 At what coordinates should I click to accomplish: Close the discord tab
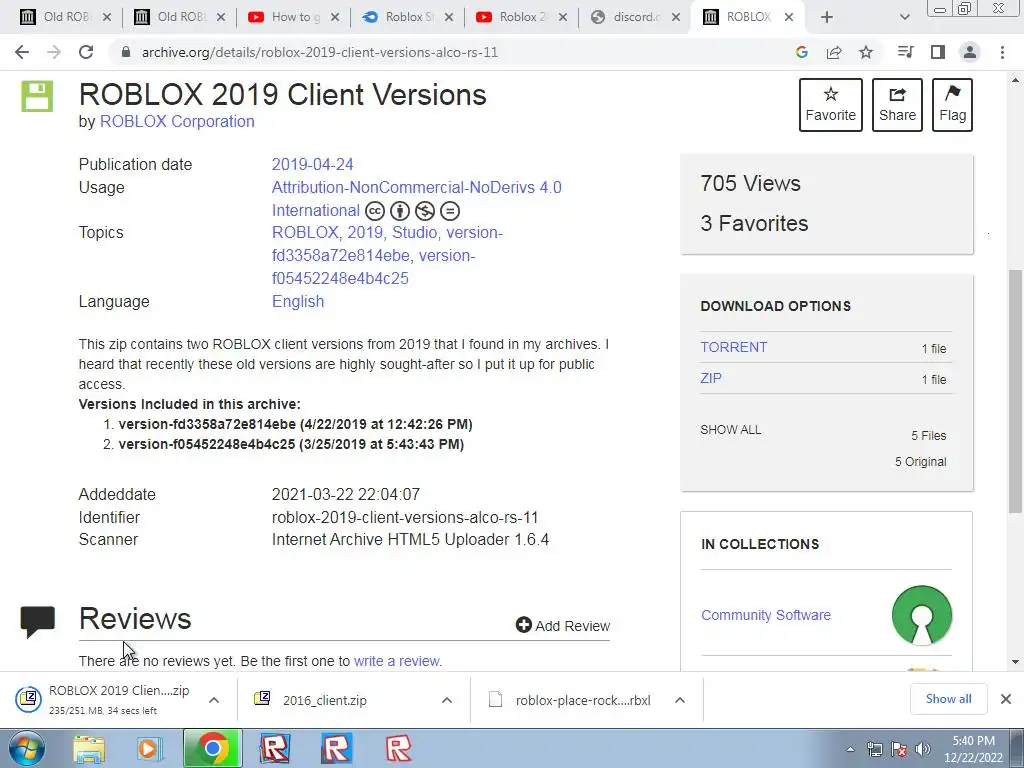pyautogui.click(x=677, y=17)
